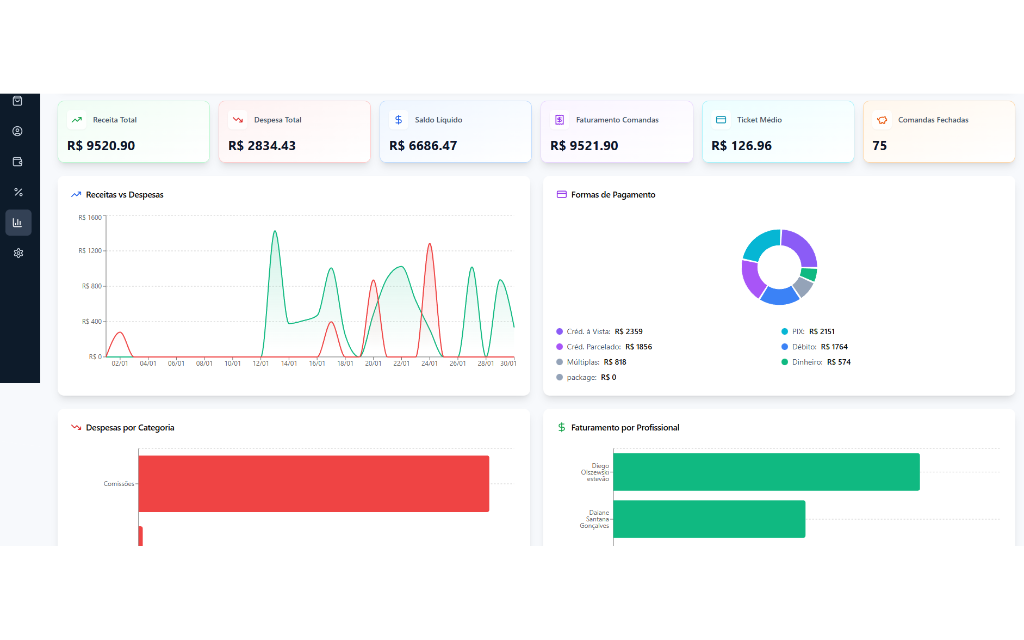1024x640 pixels.
Task: Click the Comissões axis label
Action: point(118,484)
